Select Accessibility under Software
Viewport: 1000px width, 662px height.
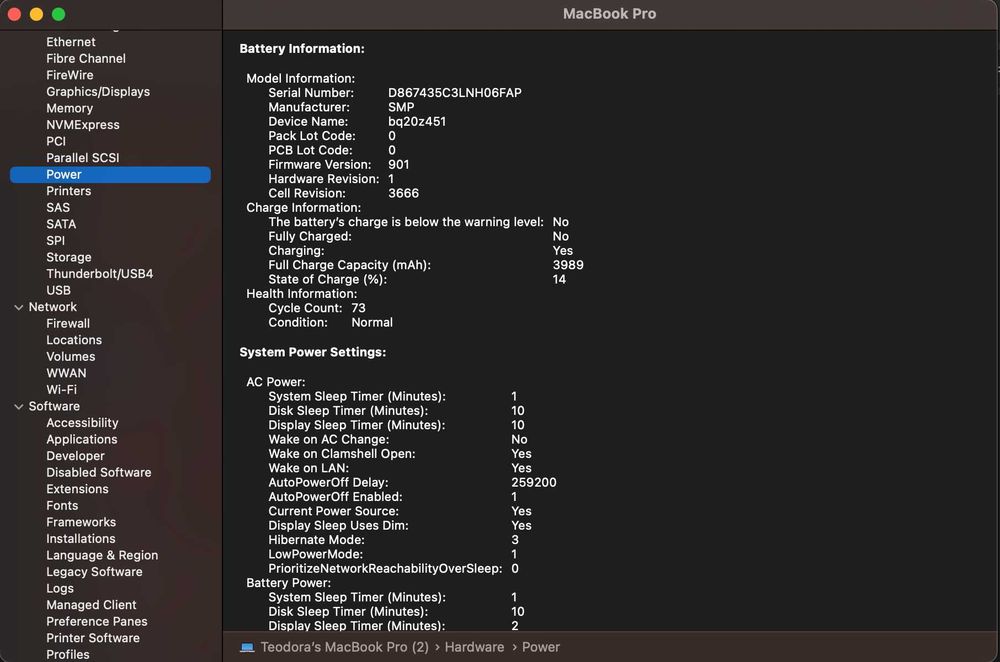(x=82, y=423)
